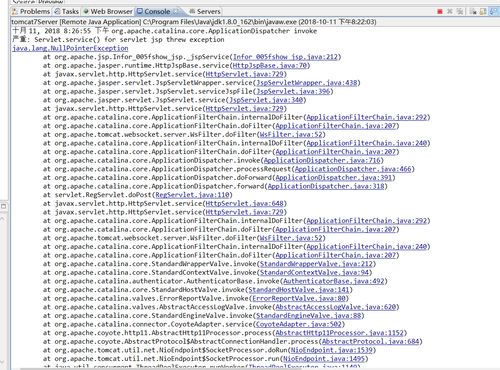Click the Remove Launch gray X icon
500x370 pixels.
click(x=450, y=12)
